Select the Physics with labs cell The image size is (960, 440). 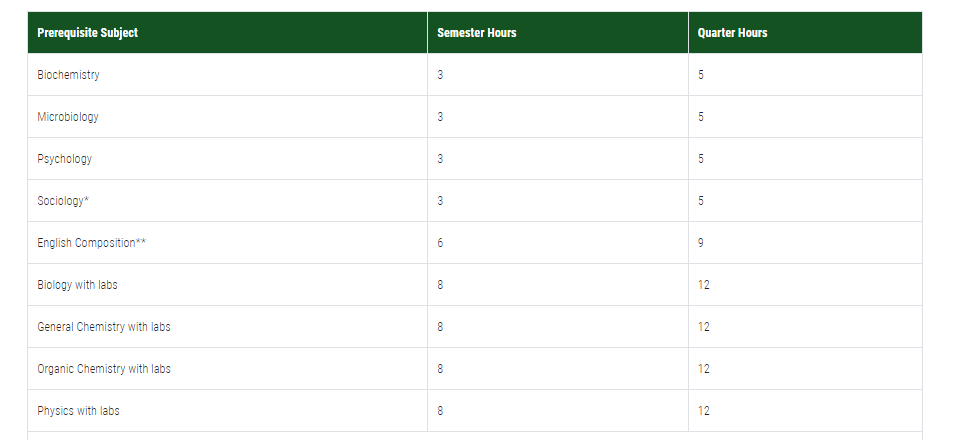(227, 411)
